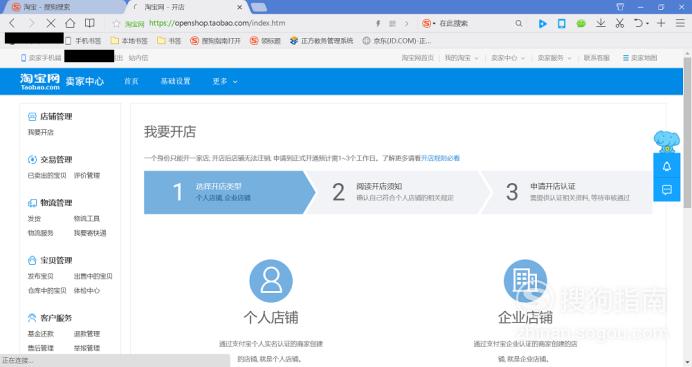Click the 企业店铺 building icon

click(525, 281)
